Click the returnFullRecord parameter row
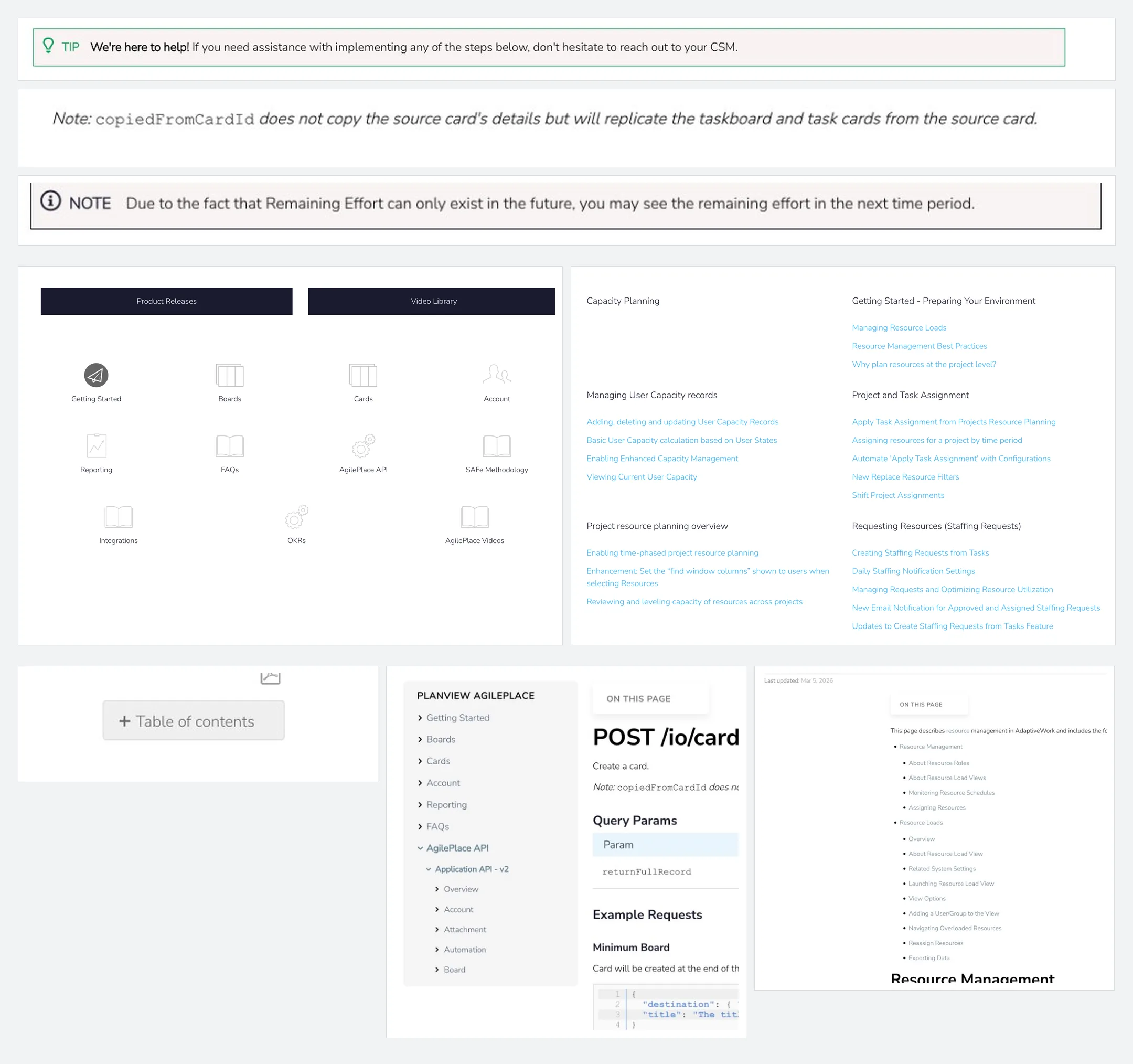 click(665, 871)
